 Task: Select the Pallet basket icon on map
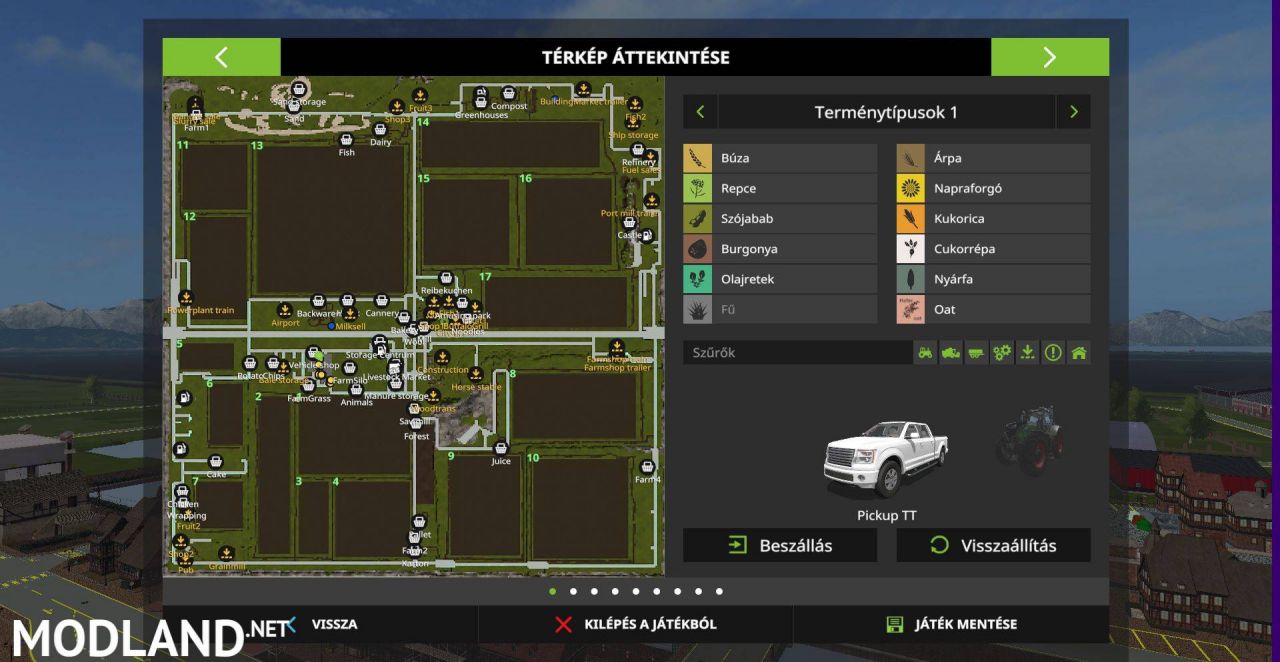point(420,523)
